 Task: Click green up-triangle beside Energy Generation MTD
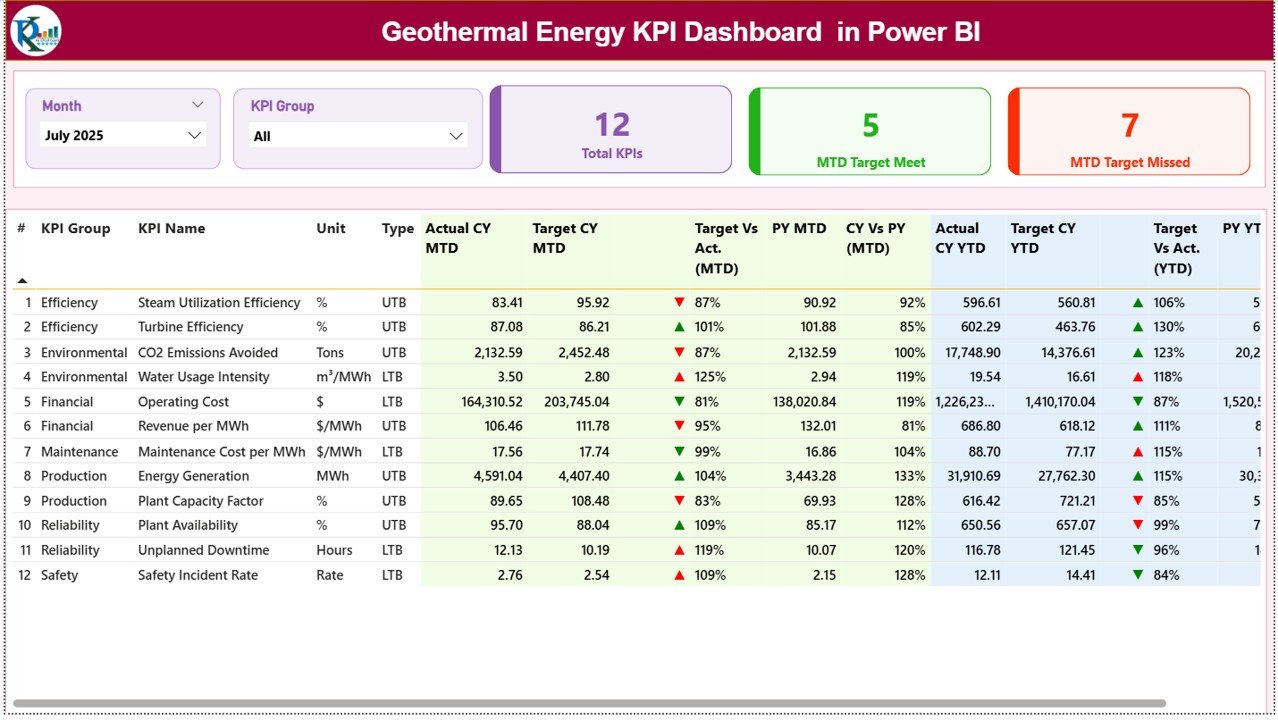pyautogui.click(x=680, y=476)
